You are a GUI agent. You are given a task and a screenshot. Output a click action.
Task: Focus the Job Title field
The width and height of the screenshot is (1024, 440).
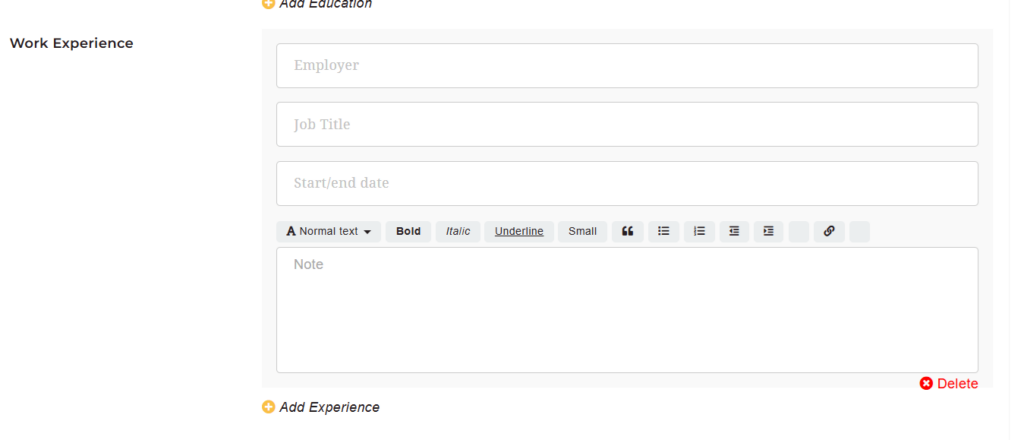627,125
